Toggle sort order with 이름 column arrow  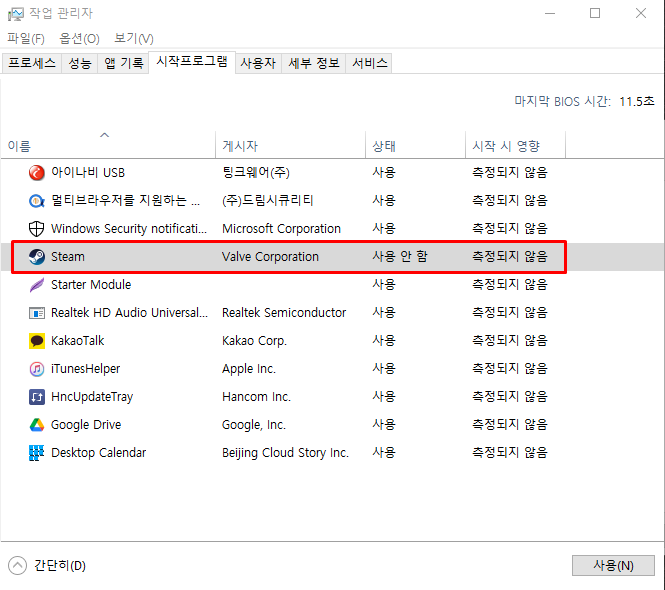104,135
